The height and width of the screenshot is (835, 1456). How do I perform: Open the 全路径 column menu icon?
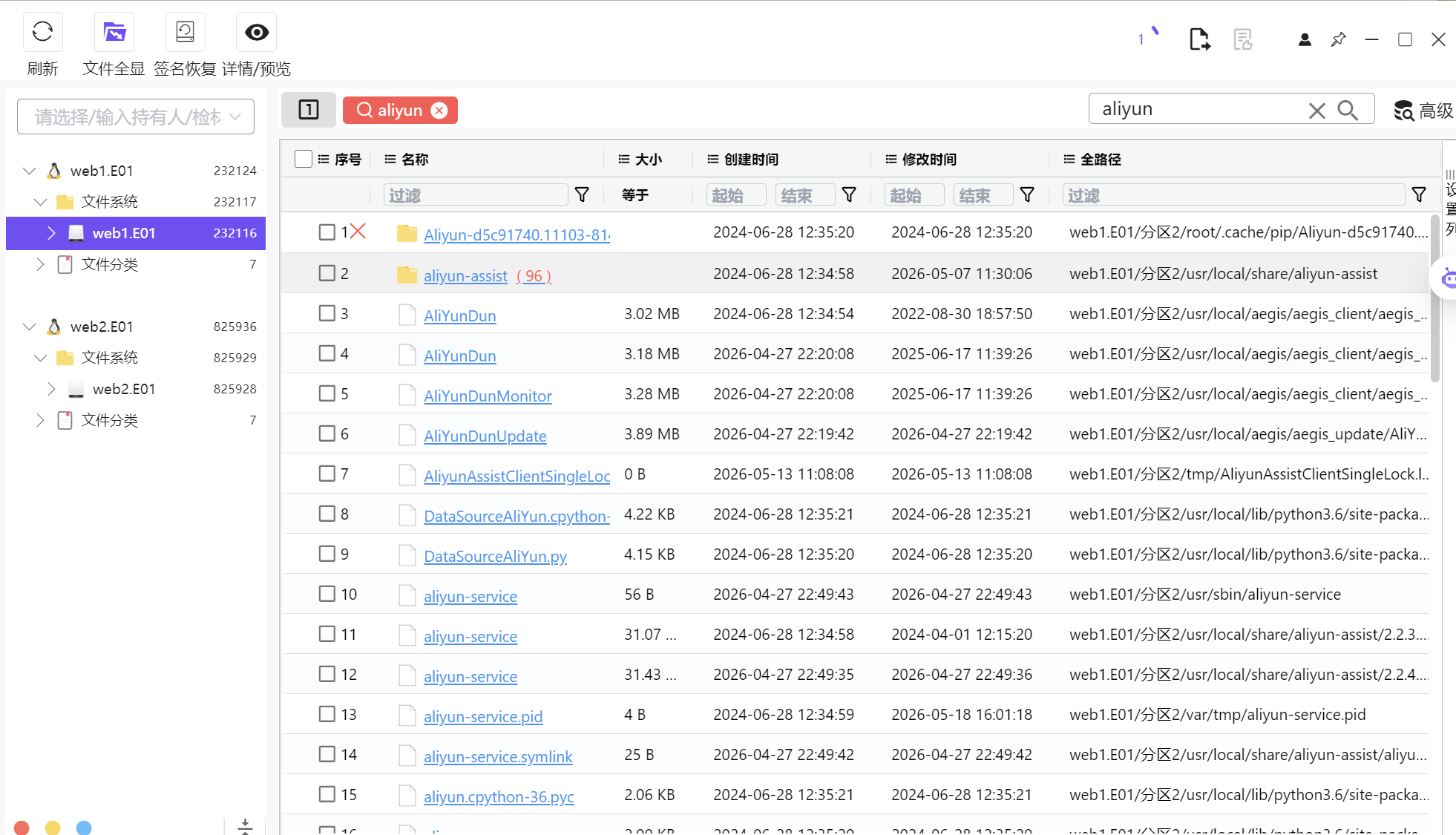[x=1069, y=159]
